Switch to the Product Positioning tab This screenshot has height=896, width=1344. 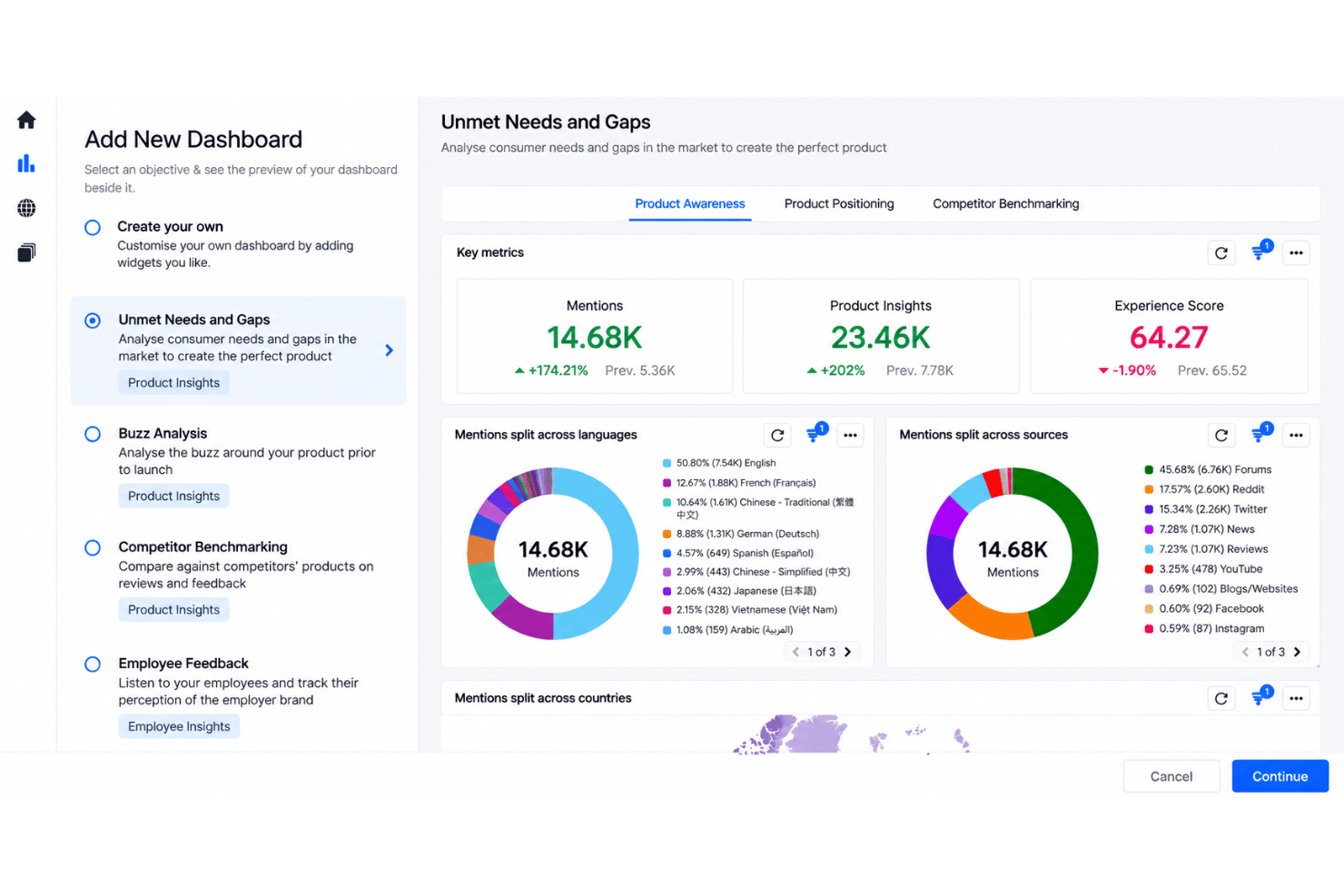(839, 204)
